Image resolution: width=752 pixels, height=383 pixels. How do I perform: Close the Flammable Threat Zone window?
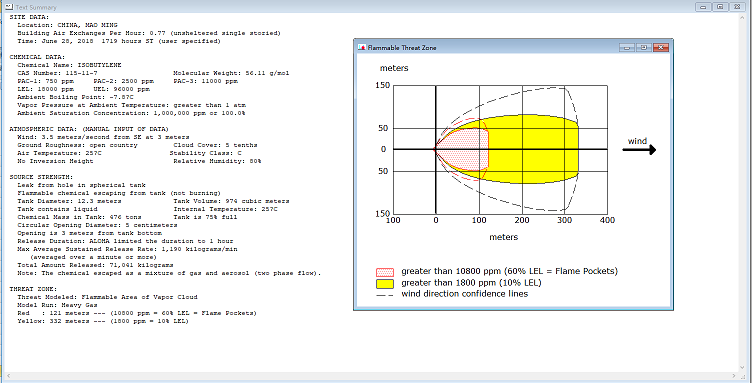coord(660,47)
